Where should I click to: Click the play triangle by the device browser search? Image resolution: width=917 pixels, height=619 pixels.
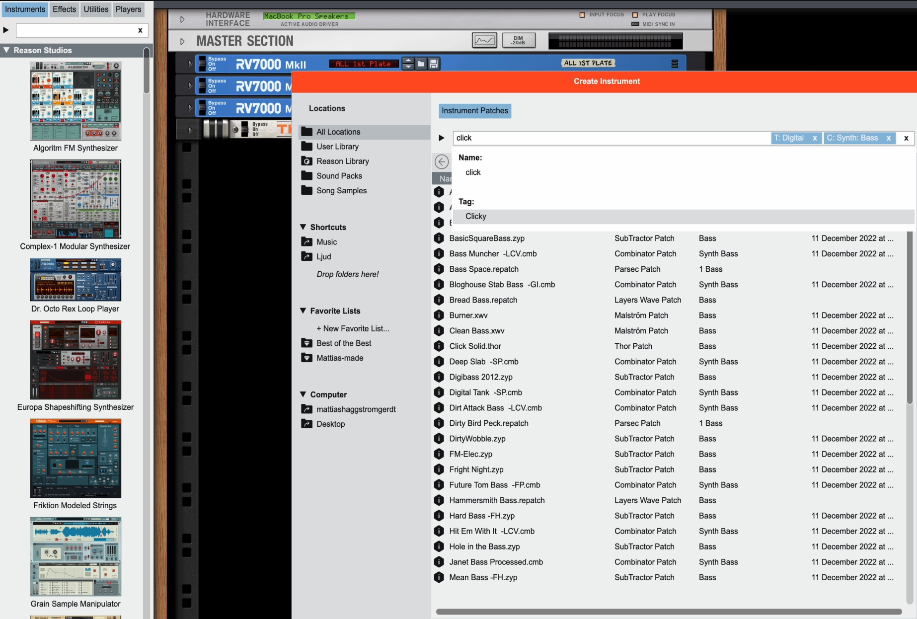6,30
